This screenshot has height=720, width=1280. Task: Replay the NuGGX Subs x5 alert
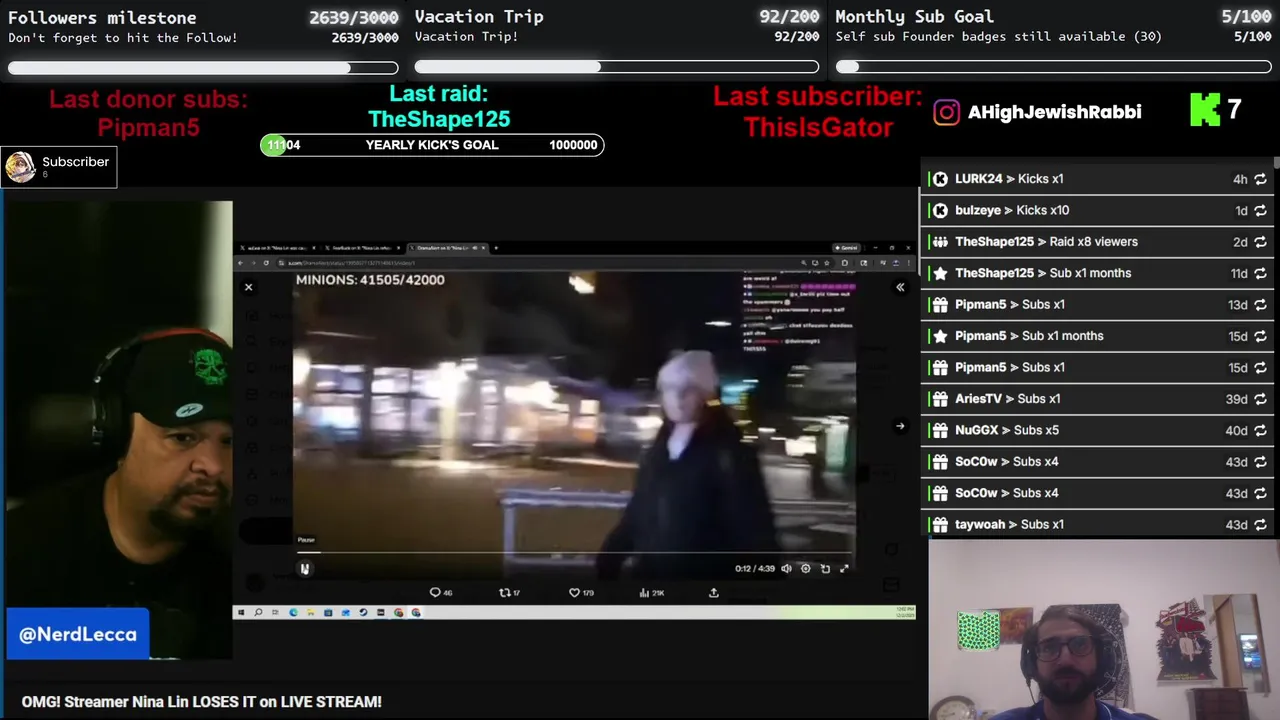1260,431
